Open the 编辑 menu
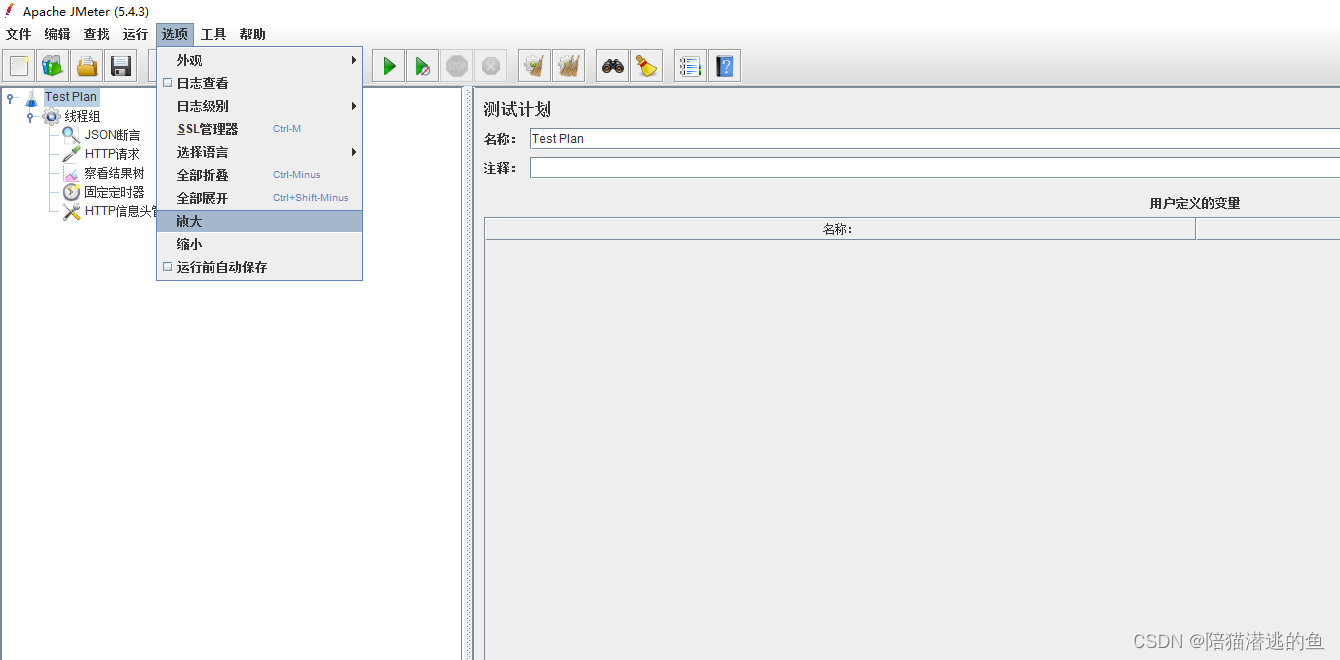Viewport: 1340px width, 660px height. [58, 34]
